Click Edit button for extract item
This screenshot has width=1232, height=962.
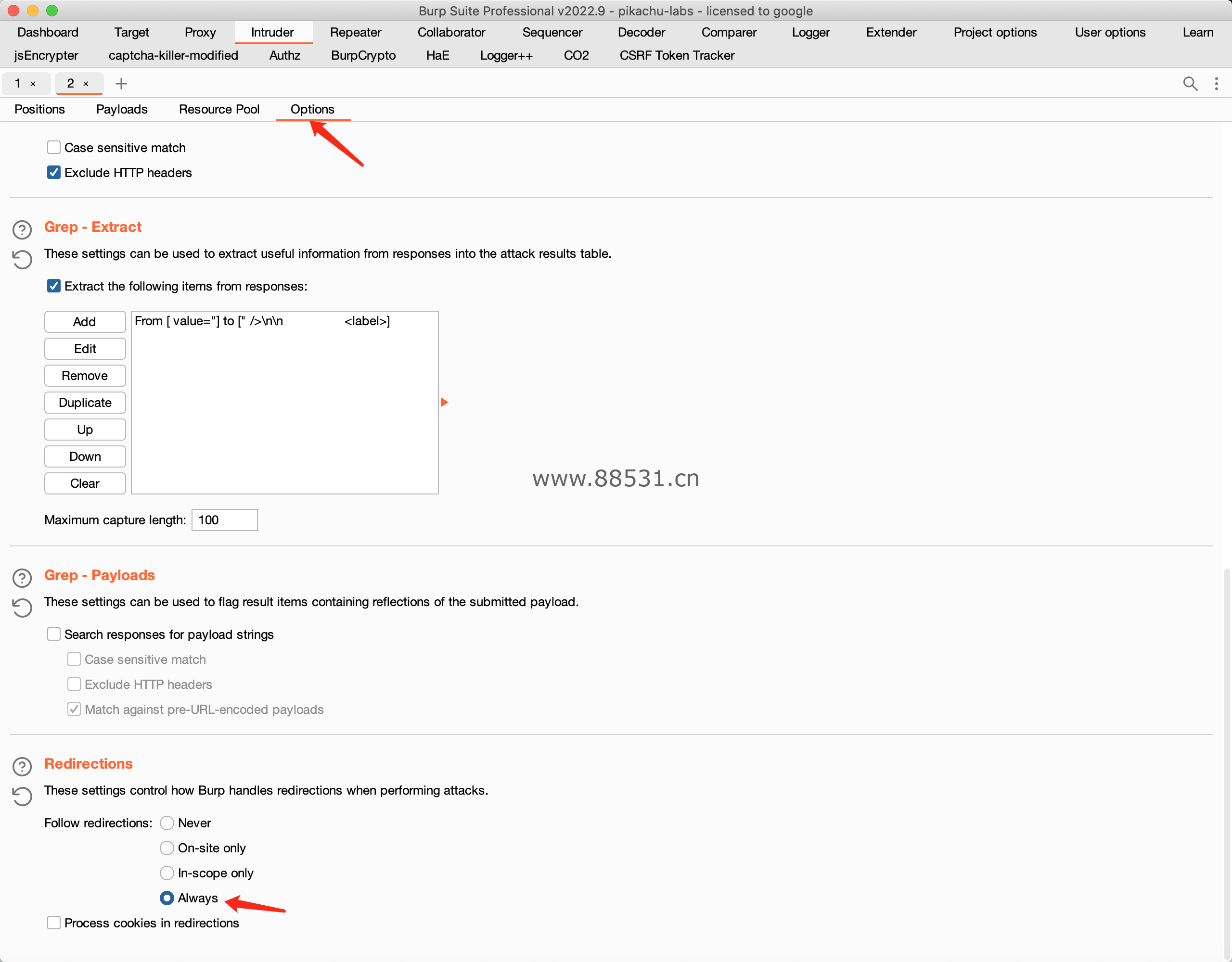85,349
